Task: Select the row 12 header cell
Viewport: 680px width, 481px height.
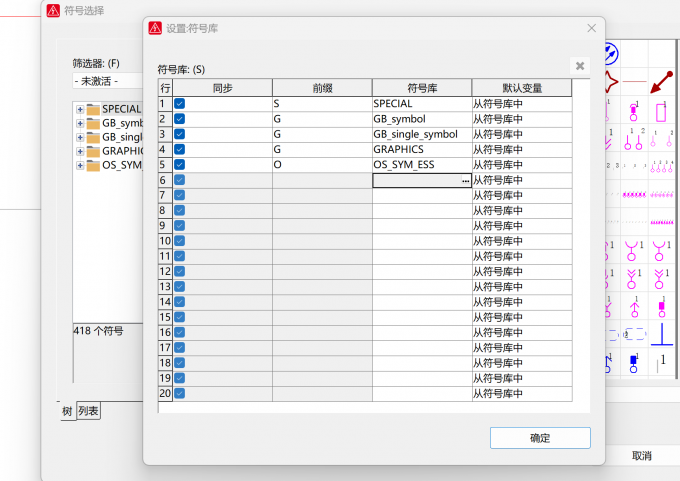Action: (x=165, y=272)
